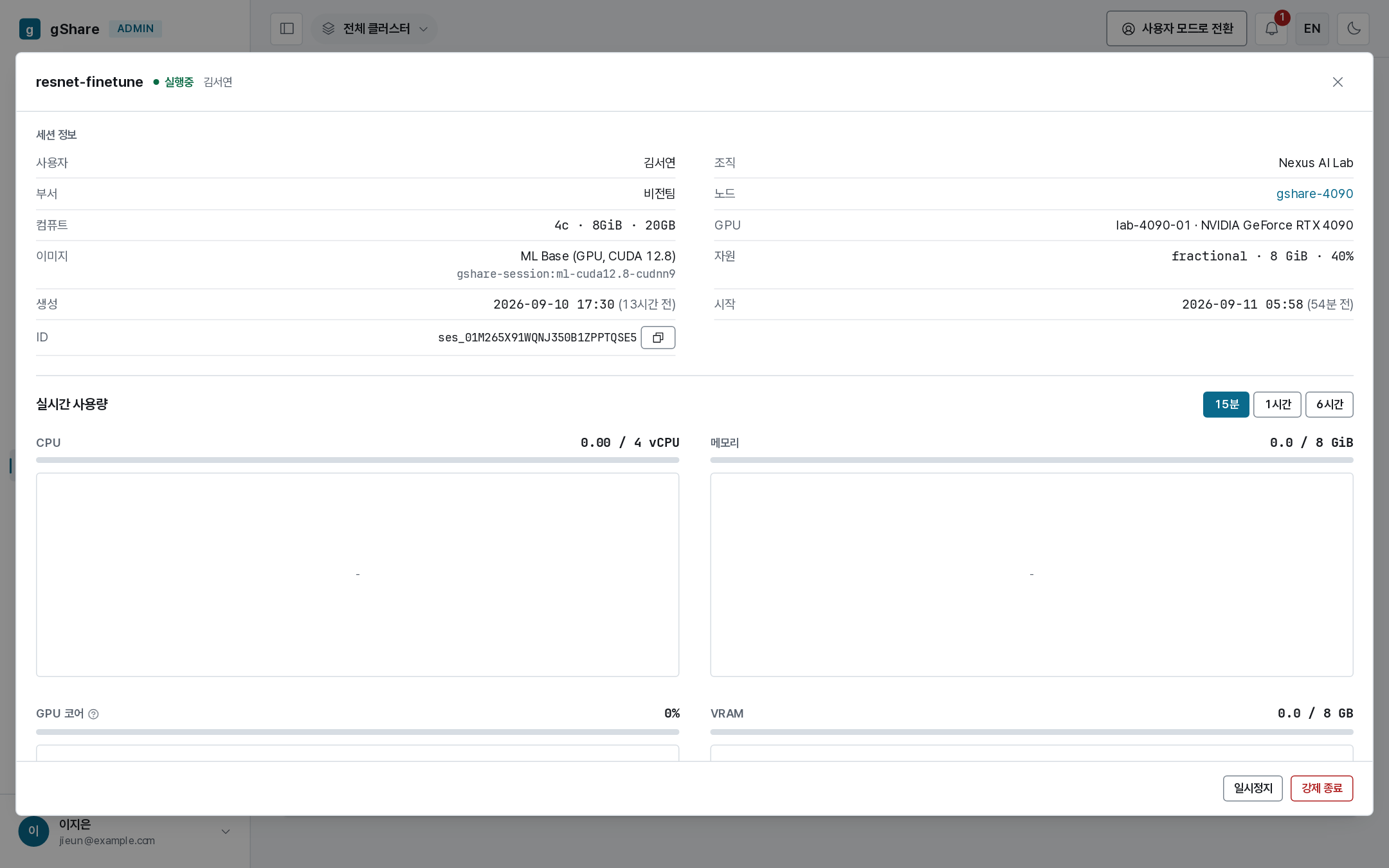Click the 4c 8GiB 20GB compute value
Viewport: 1389px width, 868px height.
(x=615, y=225)
